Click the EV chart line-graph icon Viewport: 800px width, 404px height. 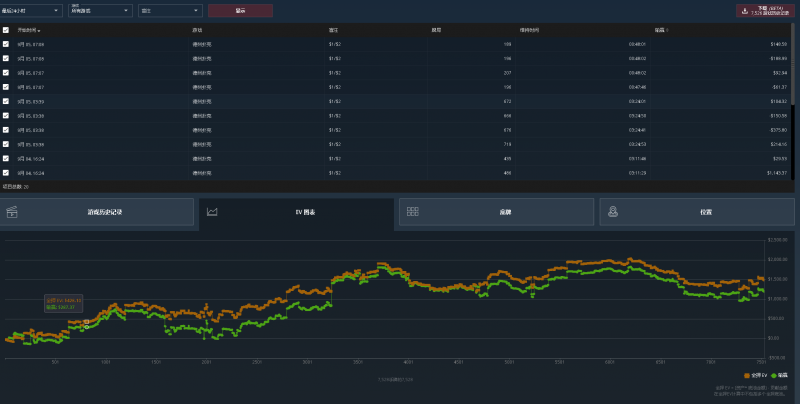(x=212, y=212)
